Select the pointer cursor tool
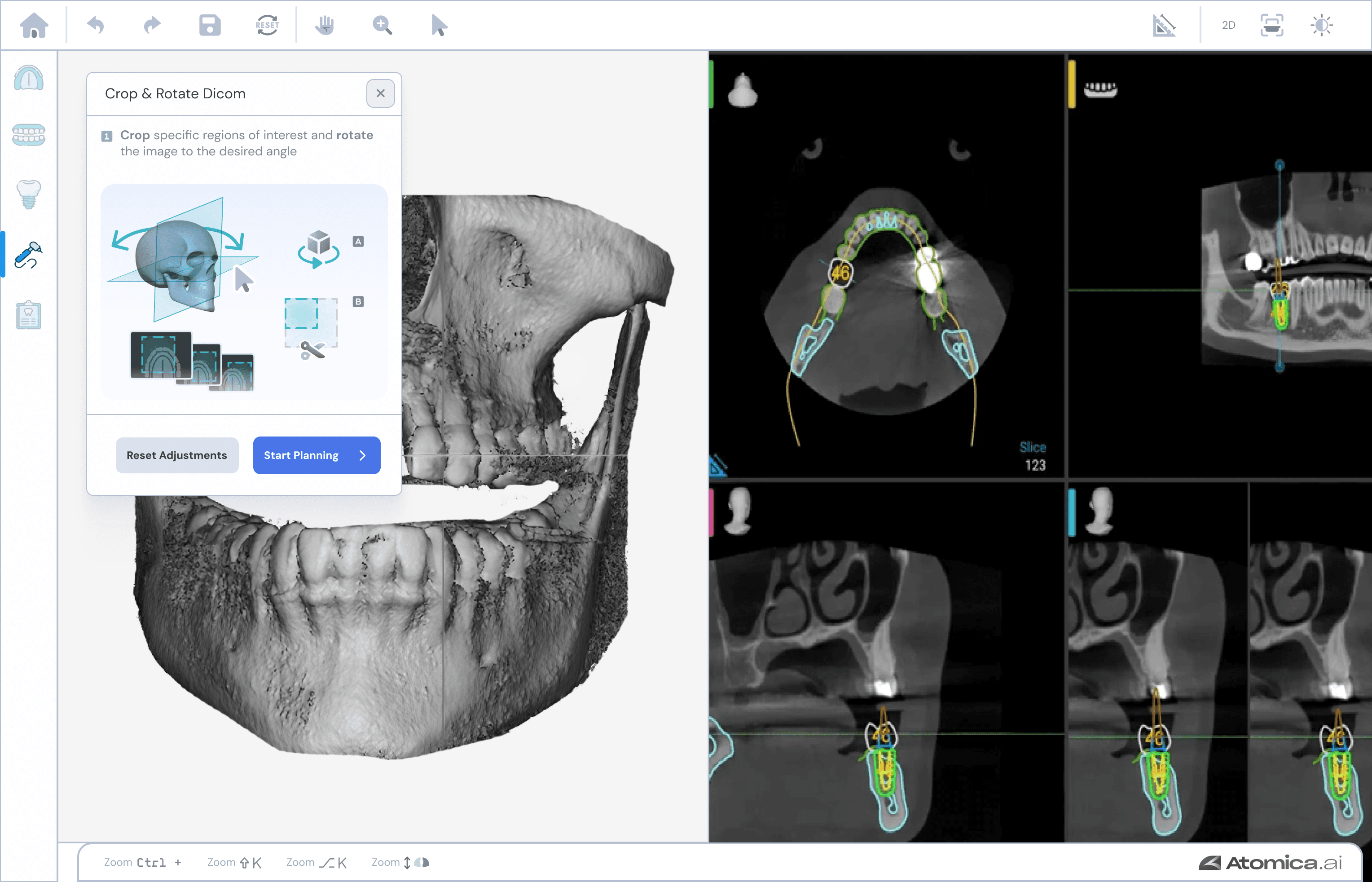This screenshot has height=882, width=1372. (x=439, y=25)
